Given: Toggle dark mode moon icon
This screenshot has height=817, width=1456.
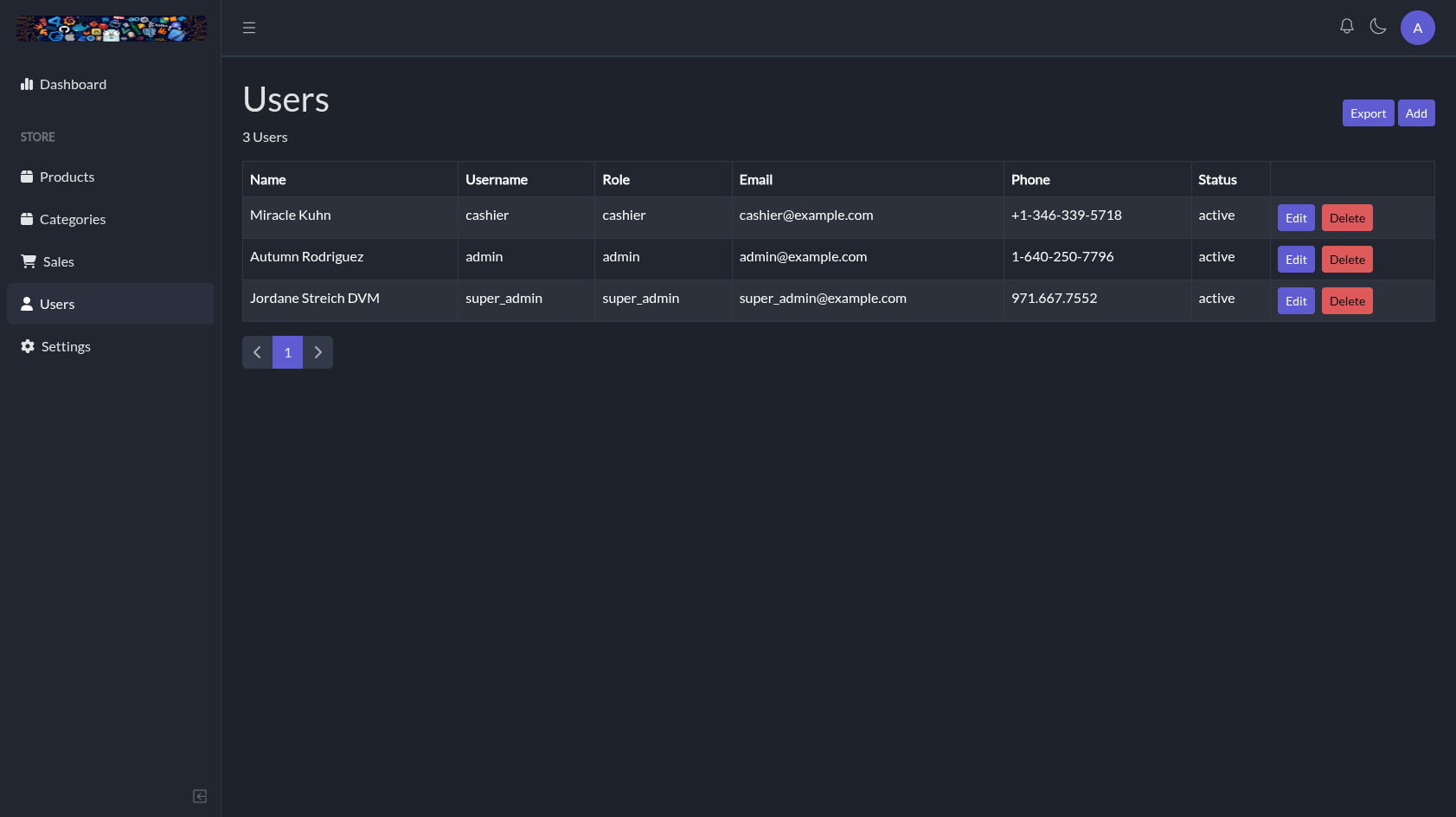Looking at the screenshot, I should (x=1378, y=27).
